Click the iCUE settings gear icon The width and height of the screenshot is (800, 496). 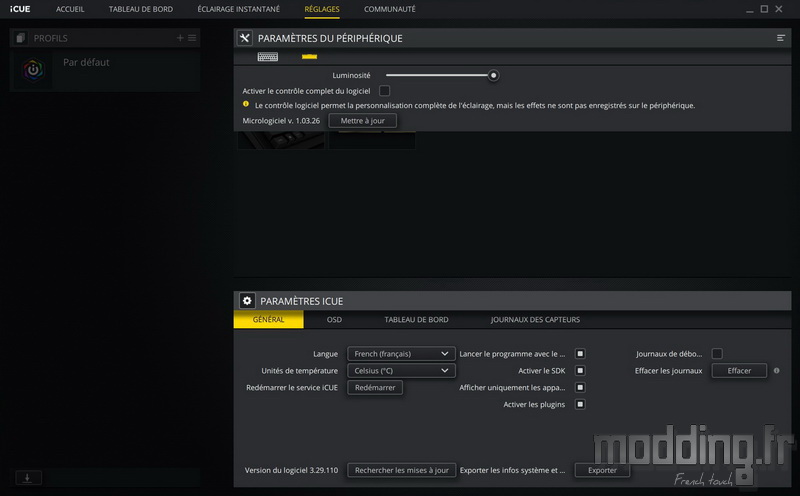pyautogui.click(x=247, y=301)
